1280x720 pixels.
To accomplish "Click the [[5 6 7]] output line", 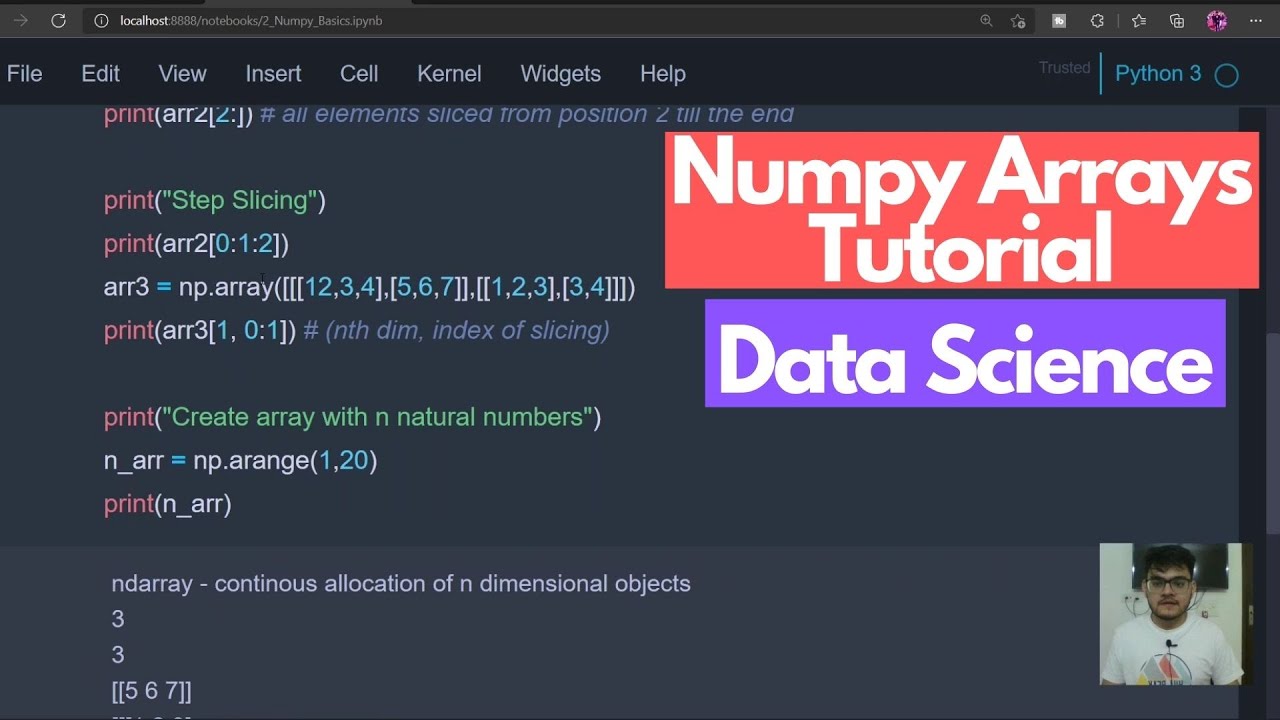I will [151, 691].
